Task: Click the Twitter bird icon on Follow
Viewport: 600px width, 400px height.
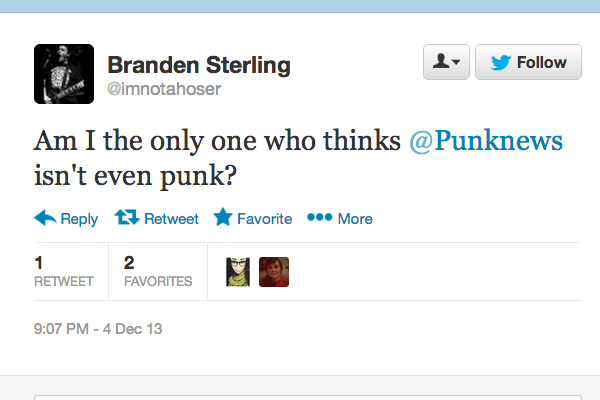Action: pyautogui.click(x=501, y=62)
